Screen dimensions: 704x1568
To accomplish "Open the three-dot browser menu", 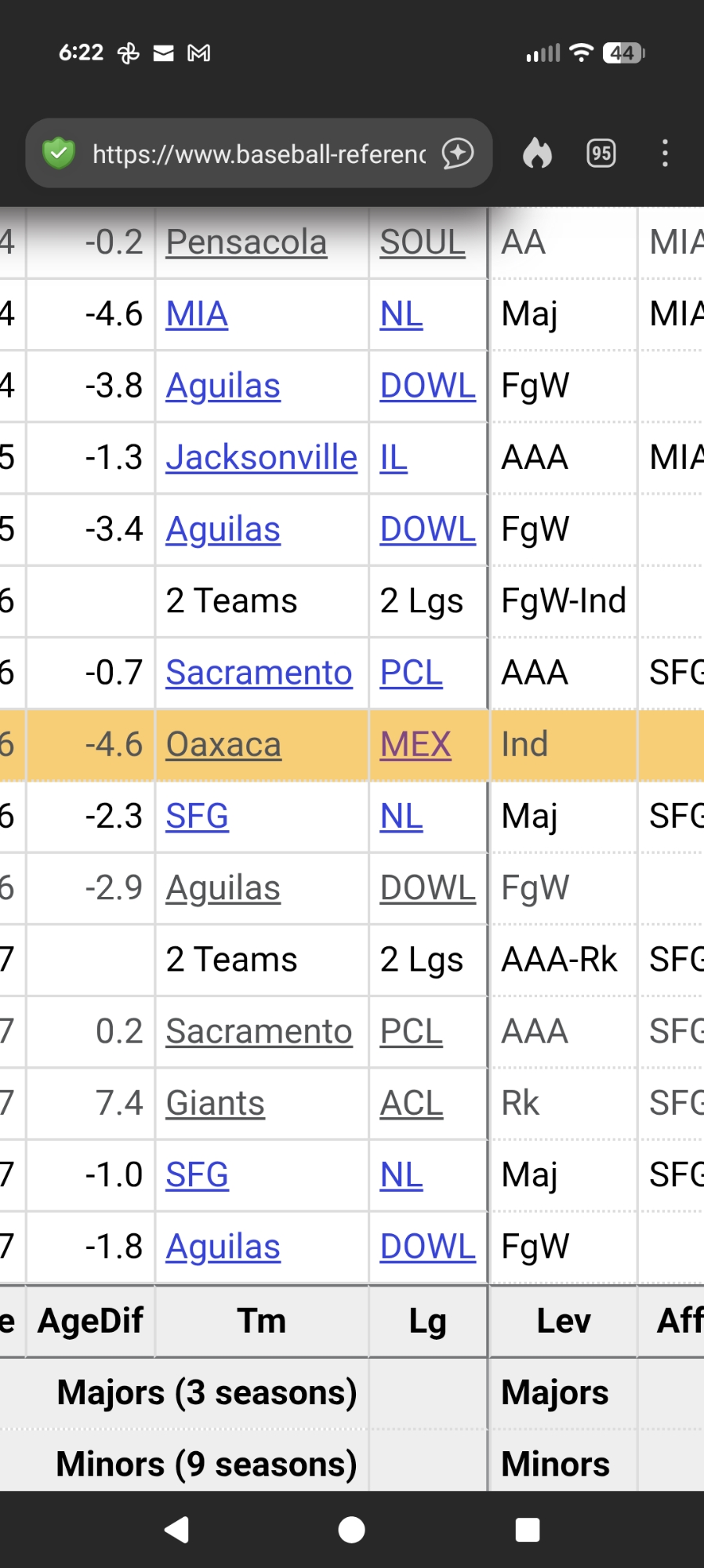I will pyautogui.click(x=665, y=154).
